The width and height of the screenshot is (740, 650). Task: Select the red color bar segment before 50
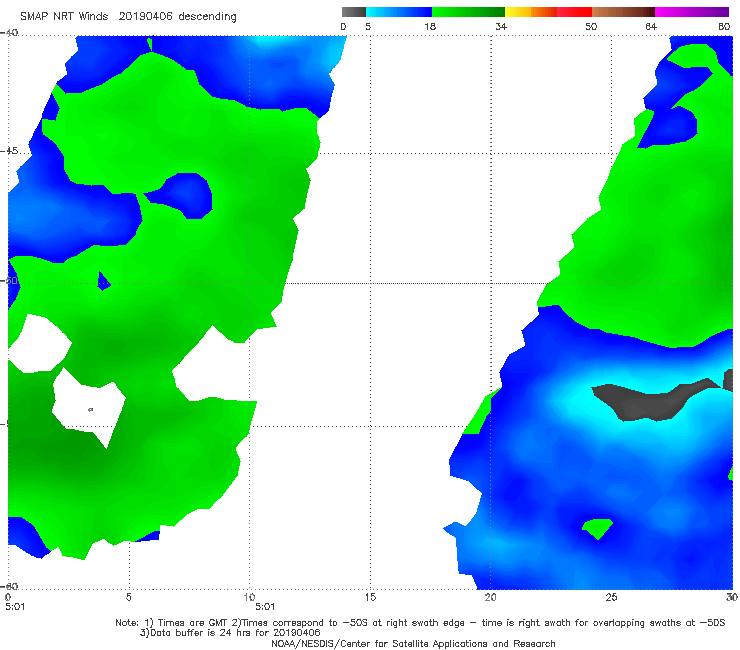pyautogui.click(x=574, y=12)
